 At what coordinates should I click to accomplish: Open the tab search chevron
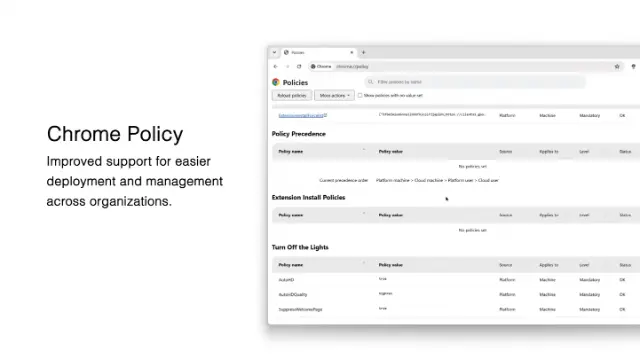pos(274,52)
